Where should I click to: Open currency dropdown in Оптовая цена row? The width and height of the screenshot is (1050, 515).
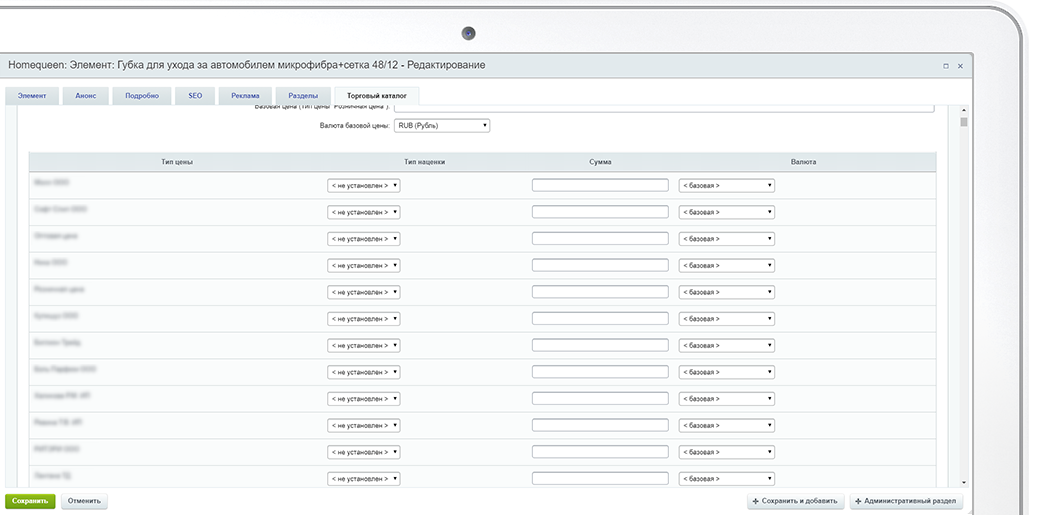point(727,238)
